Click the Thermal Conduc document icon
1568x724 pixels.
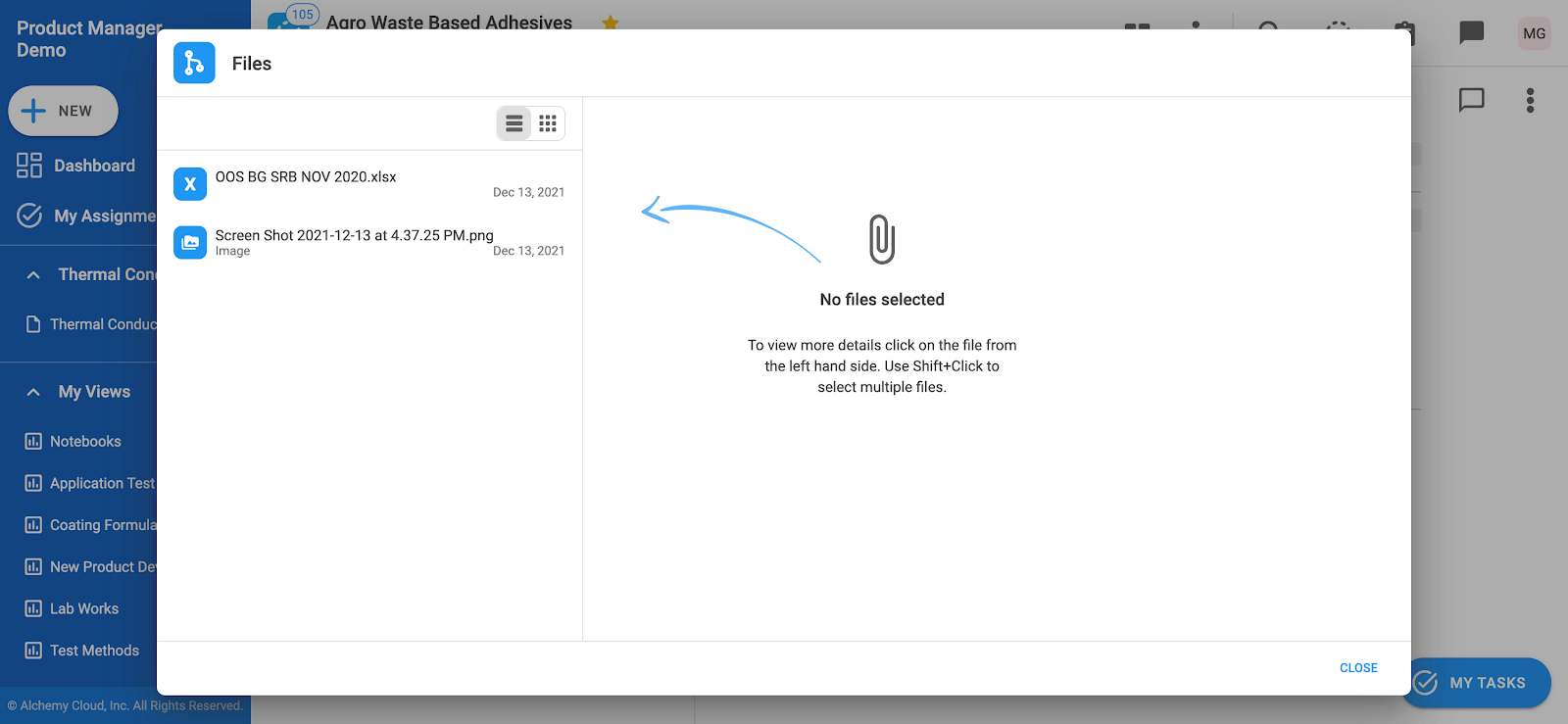point(33,324)
